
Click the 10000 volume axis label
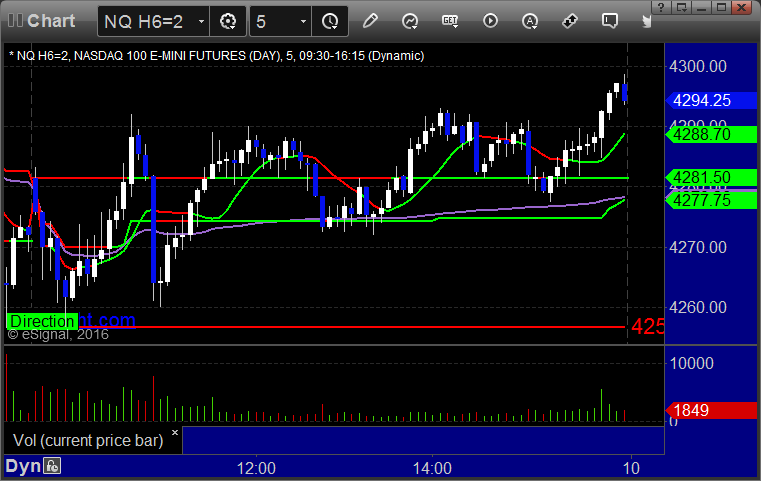(x=692, y=363)
